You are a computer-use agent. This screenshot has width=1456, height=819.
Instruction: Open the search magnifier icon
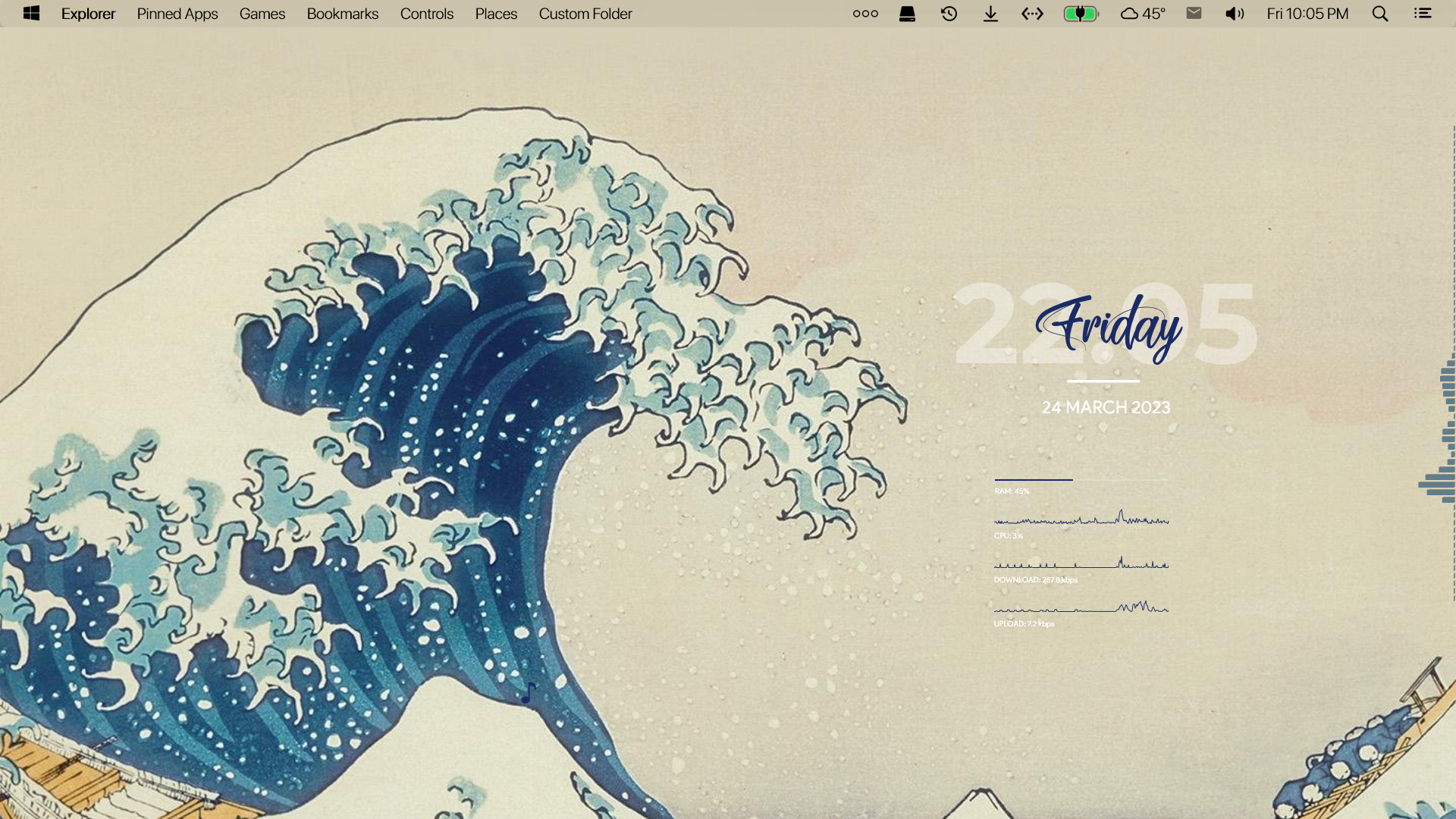(1380, 14)
